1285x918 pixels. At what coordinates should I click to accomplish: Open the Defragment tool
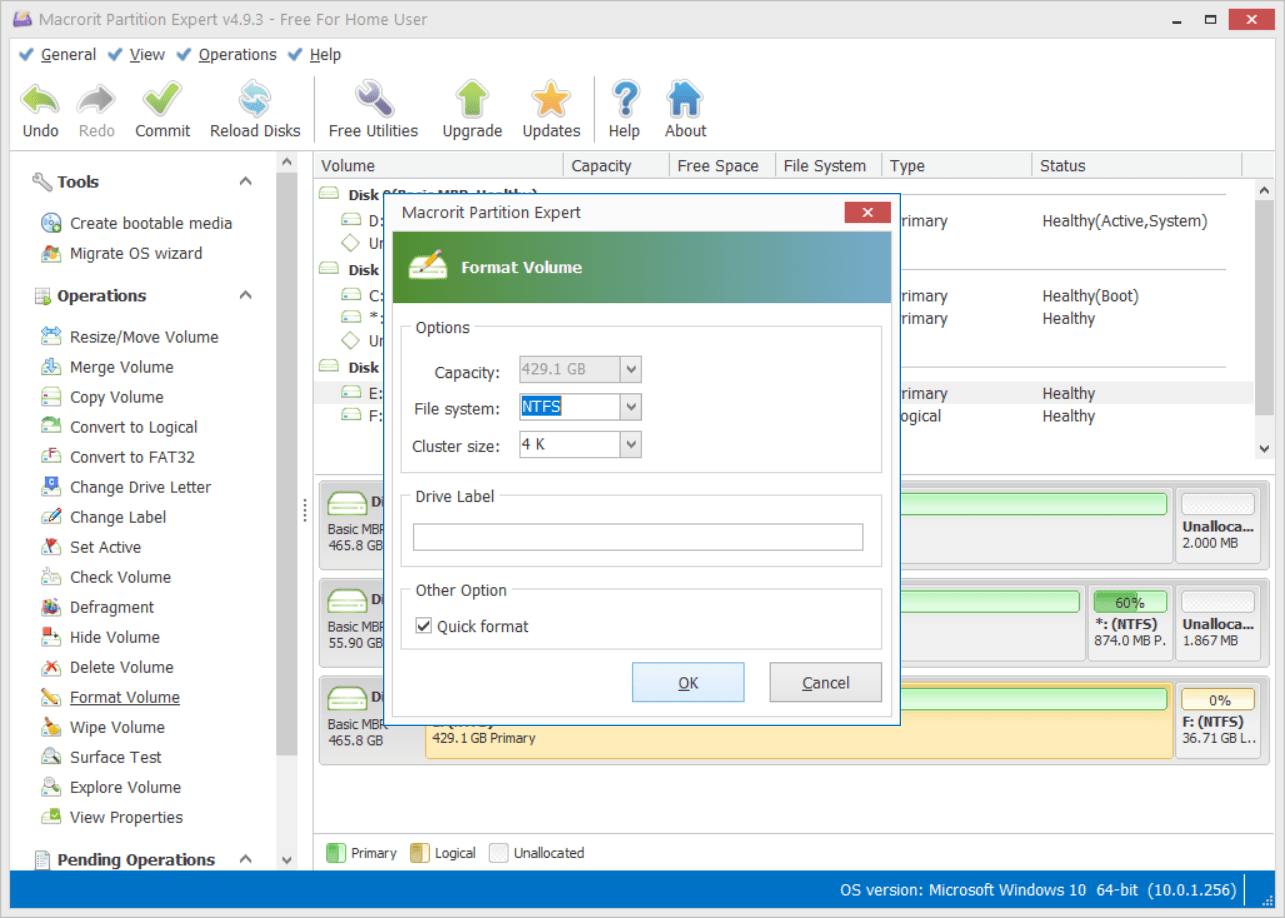click(x=112, y=607)
